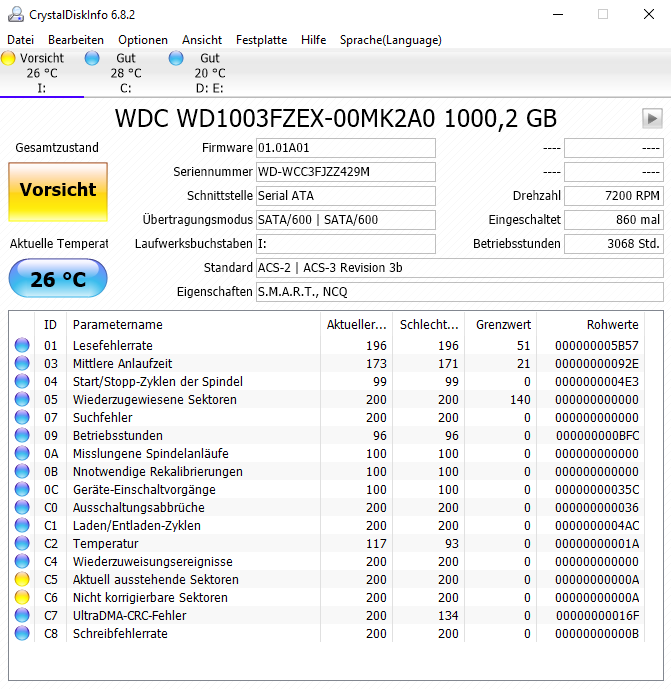Click status orb for Betriebsstunden attribute 09
Image resolution: width=671 pixels, height=689 pixels.
tap(22, 435)
